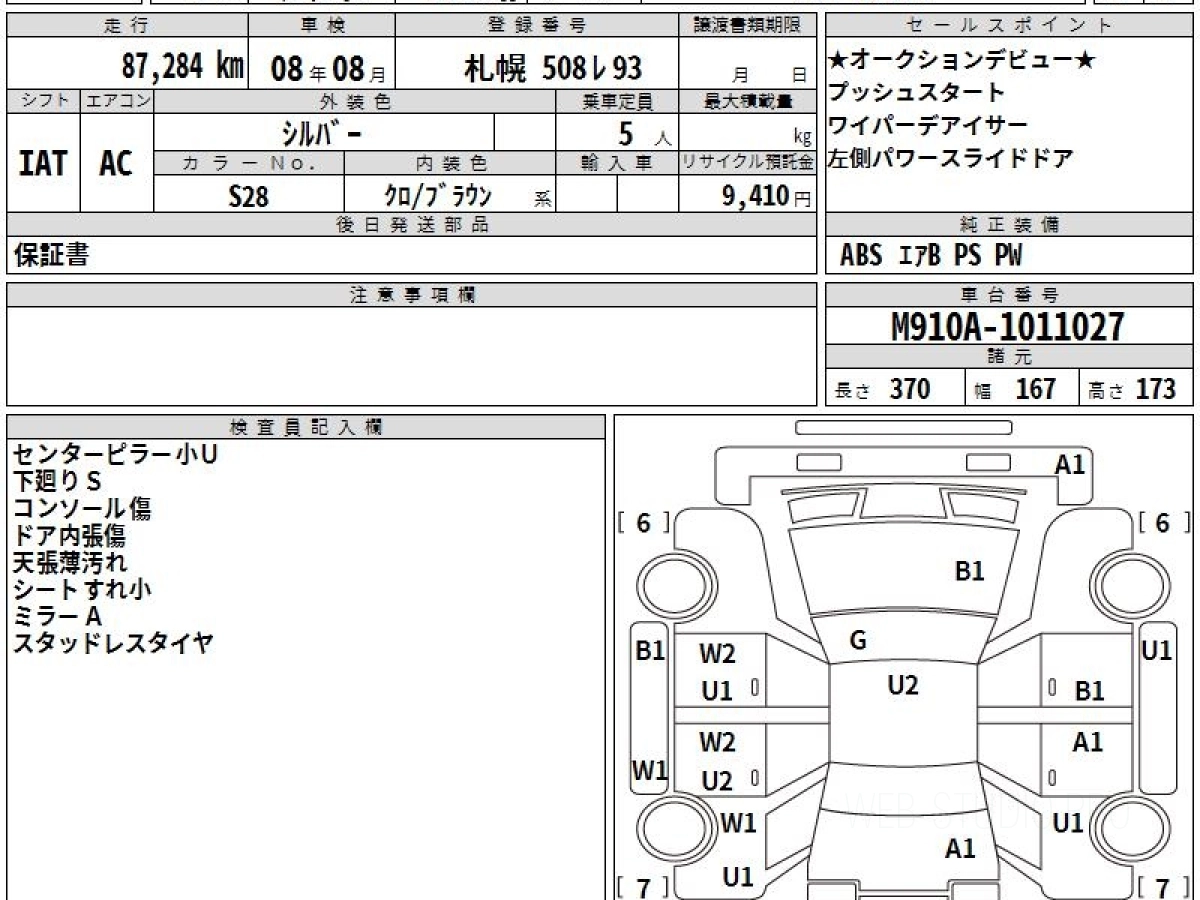
Task: Click the inspection date 08年08月
Action: 328,69
